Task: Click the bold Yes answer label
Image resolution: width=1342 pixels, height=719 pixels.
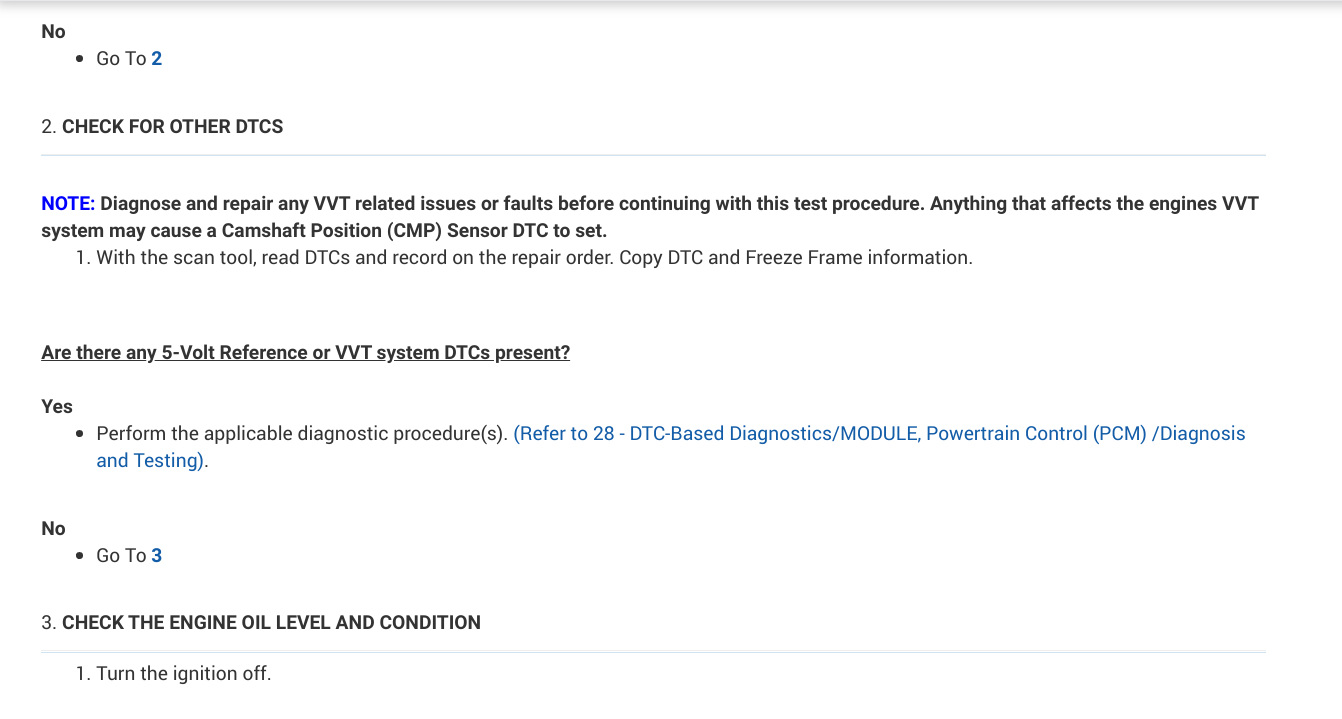Action: click(x=57, y=407)
